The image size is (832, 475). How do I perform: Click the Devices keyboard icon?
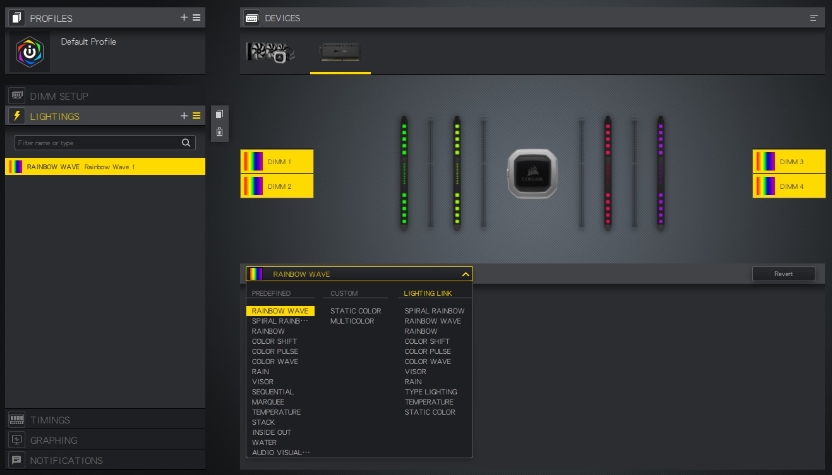point(252,18)
